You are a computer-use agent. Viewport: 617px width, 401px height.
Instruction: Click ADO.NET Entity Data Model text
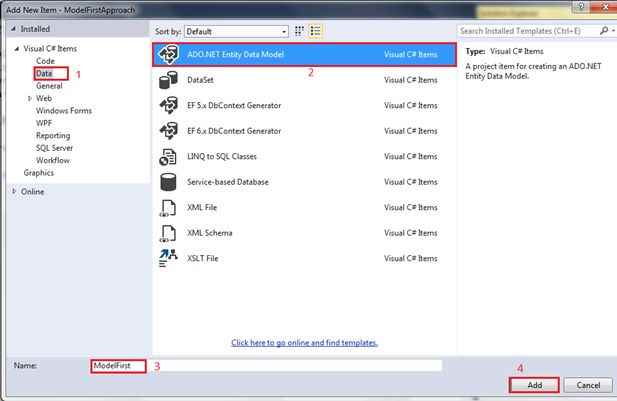click(x=235, y=54)
